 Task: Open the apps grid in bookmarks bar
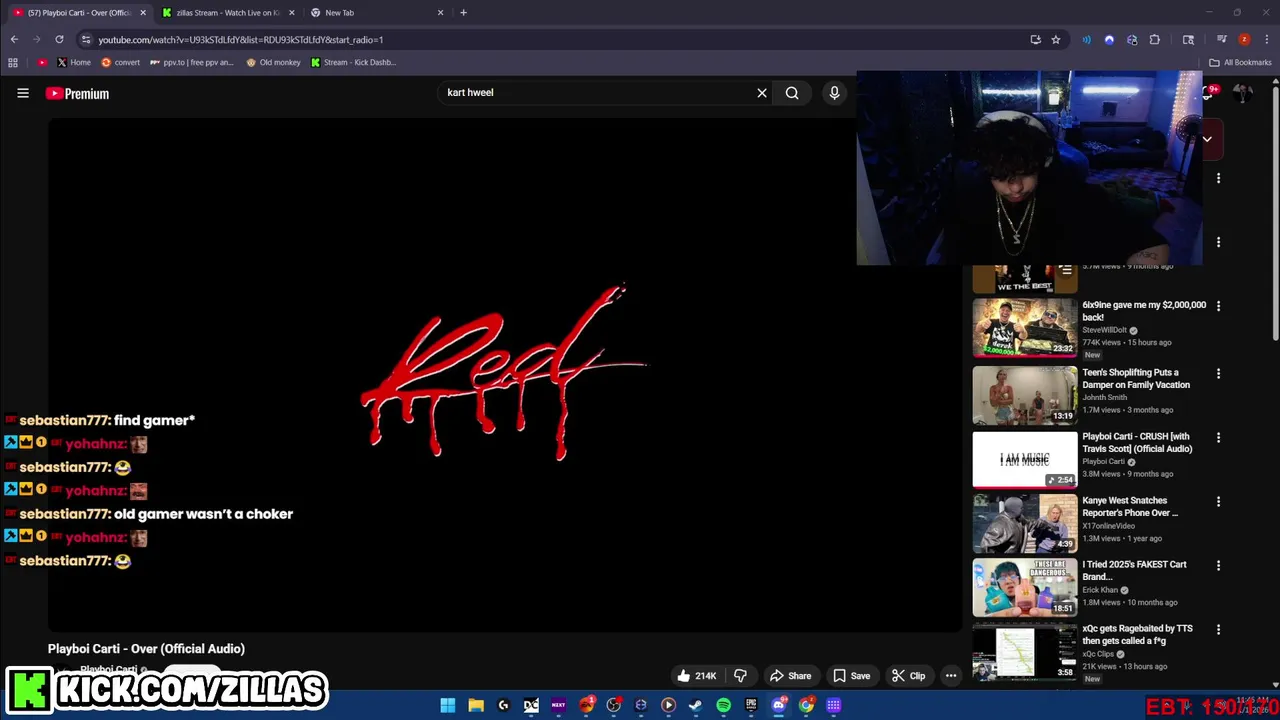pos(13,62)
